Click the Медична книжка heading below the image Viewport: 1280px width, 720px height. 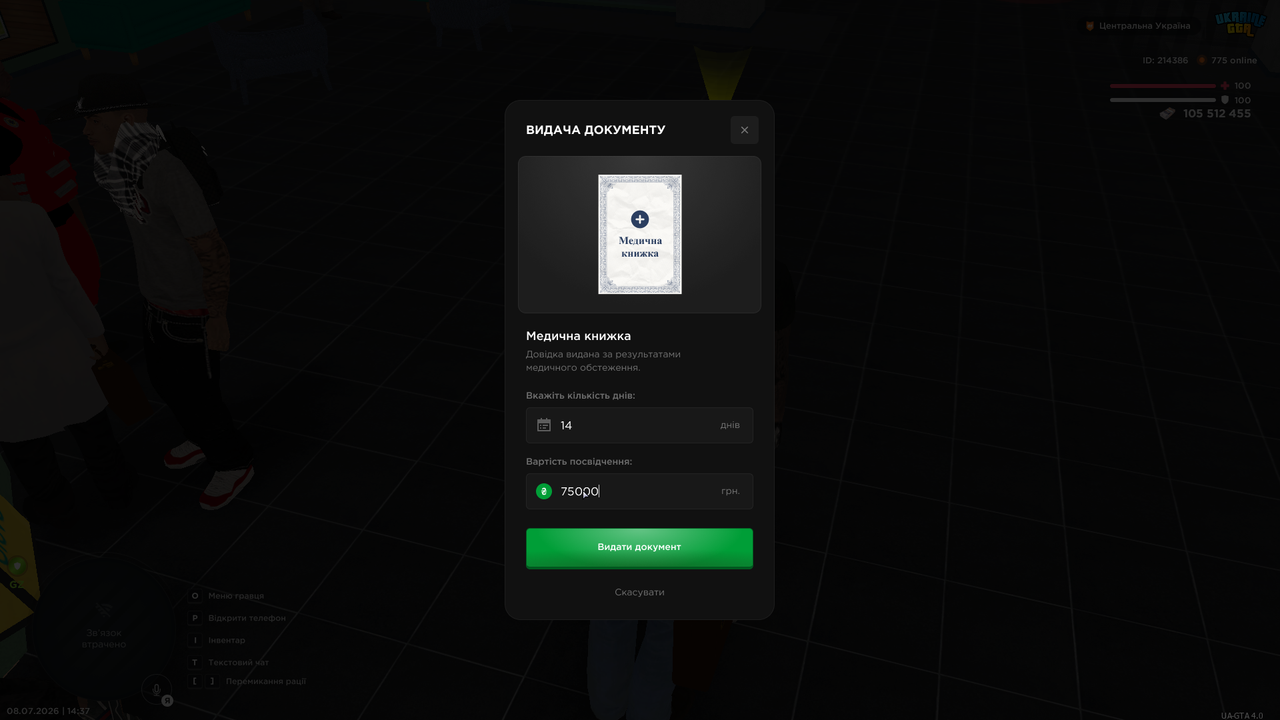578,336
